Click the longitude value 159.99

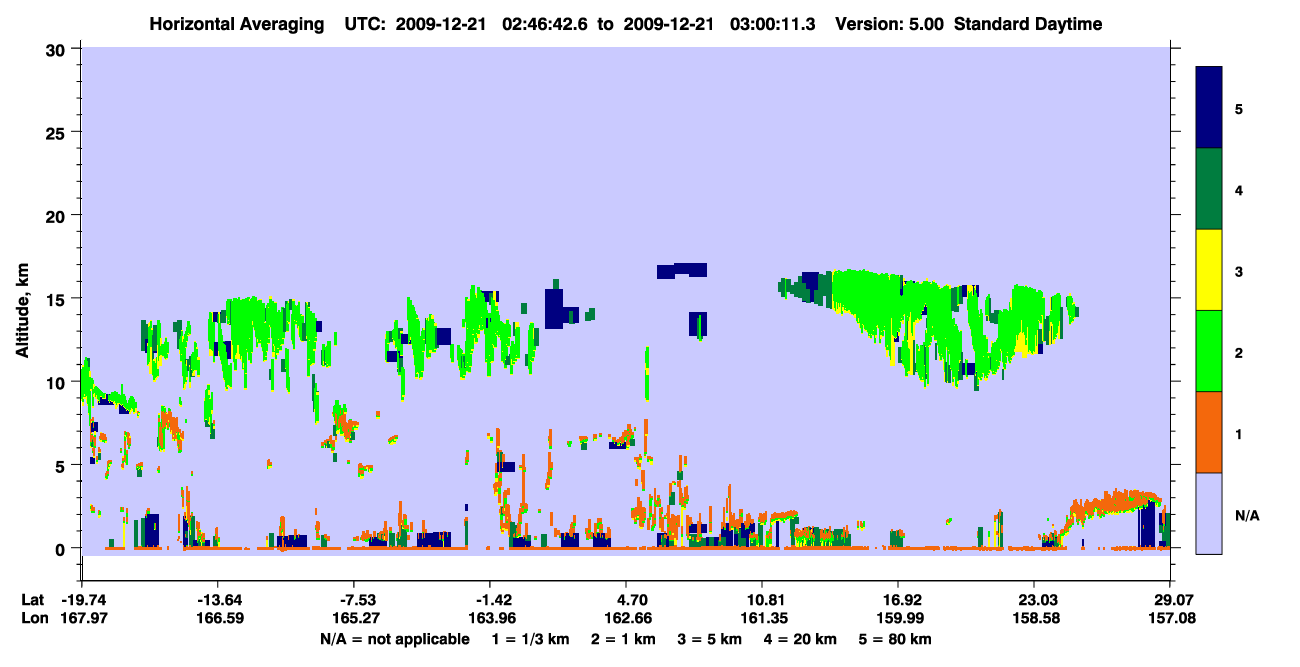point(898,618)
